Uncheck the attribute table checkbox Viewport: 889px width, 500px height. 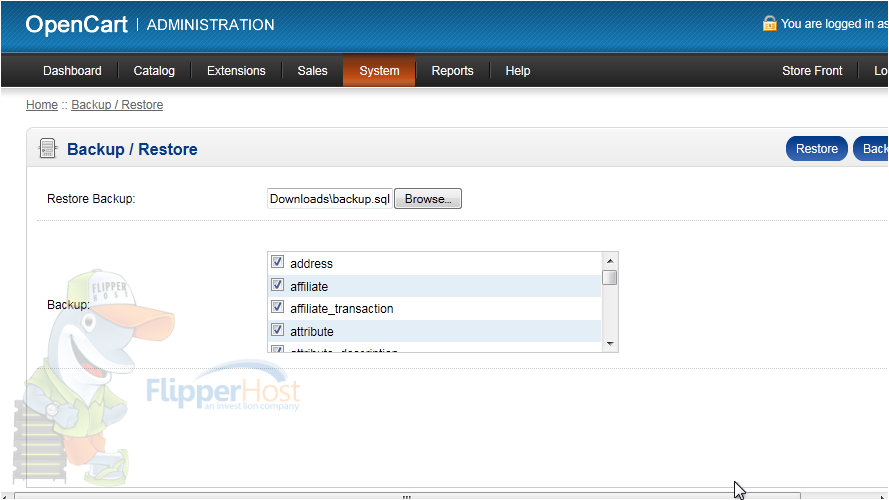277,330
